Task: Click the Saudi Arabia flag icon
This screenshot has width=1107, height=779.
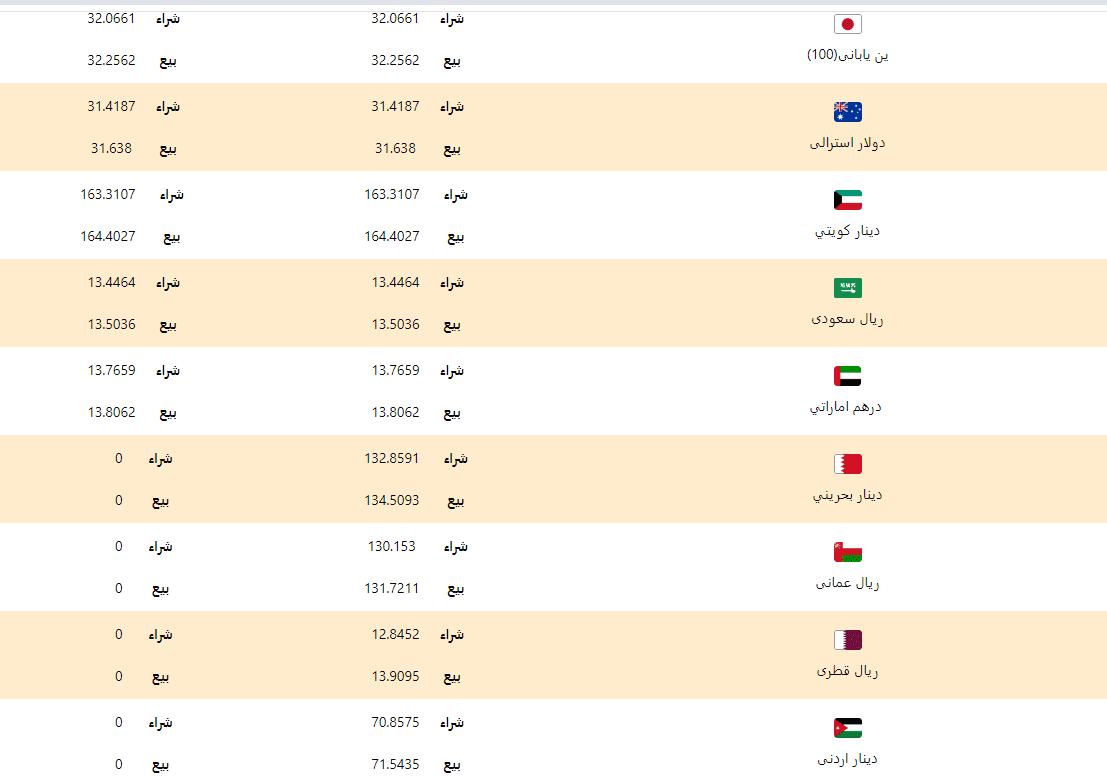Action: pyautogui.click(x=847, y=287)
